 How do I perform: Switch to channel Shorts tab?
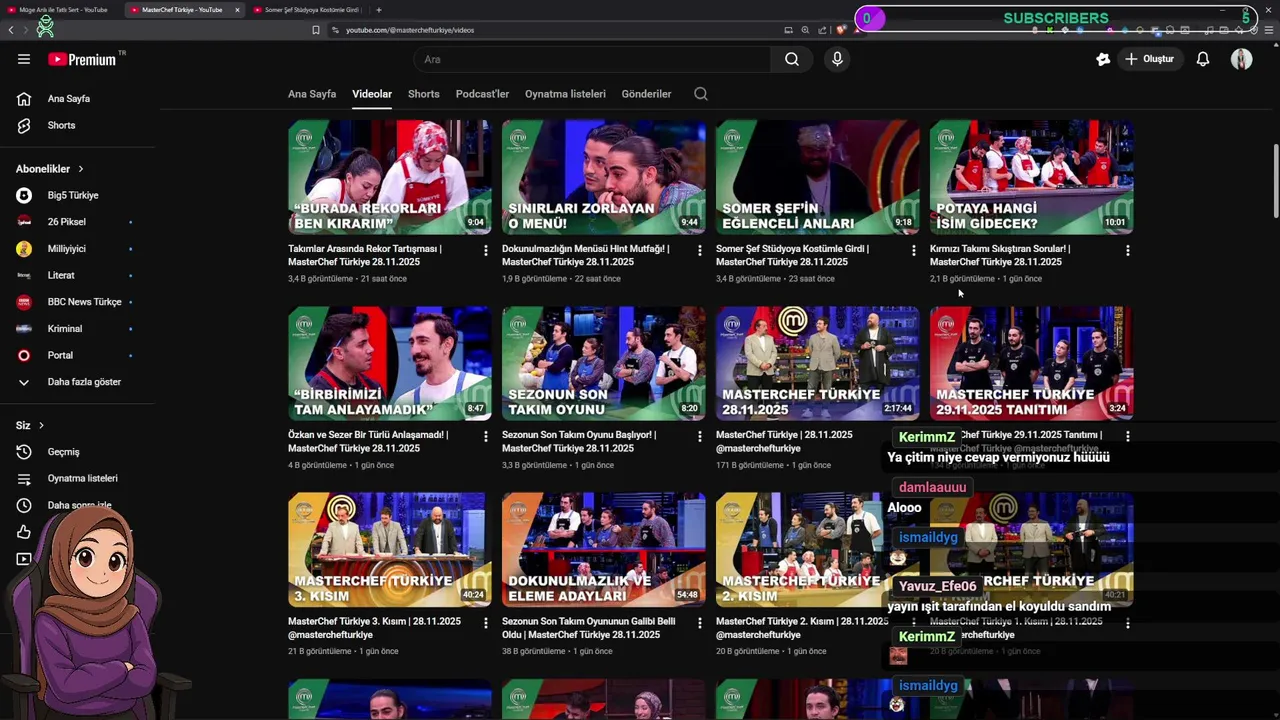424,94
